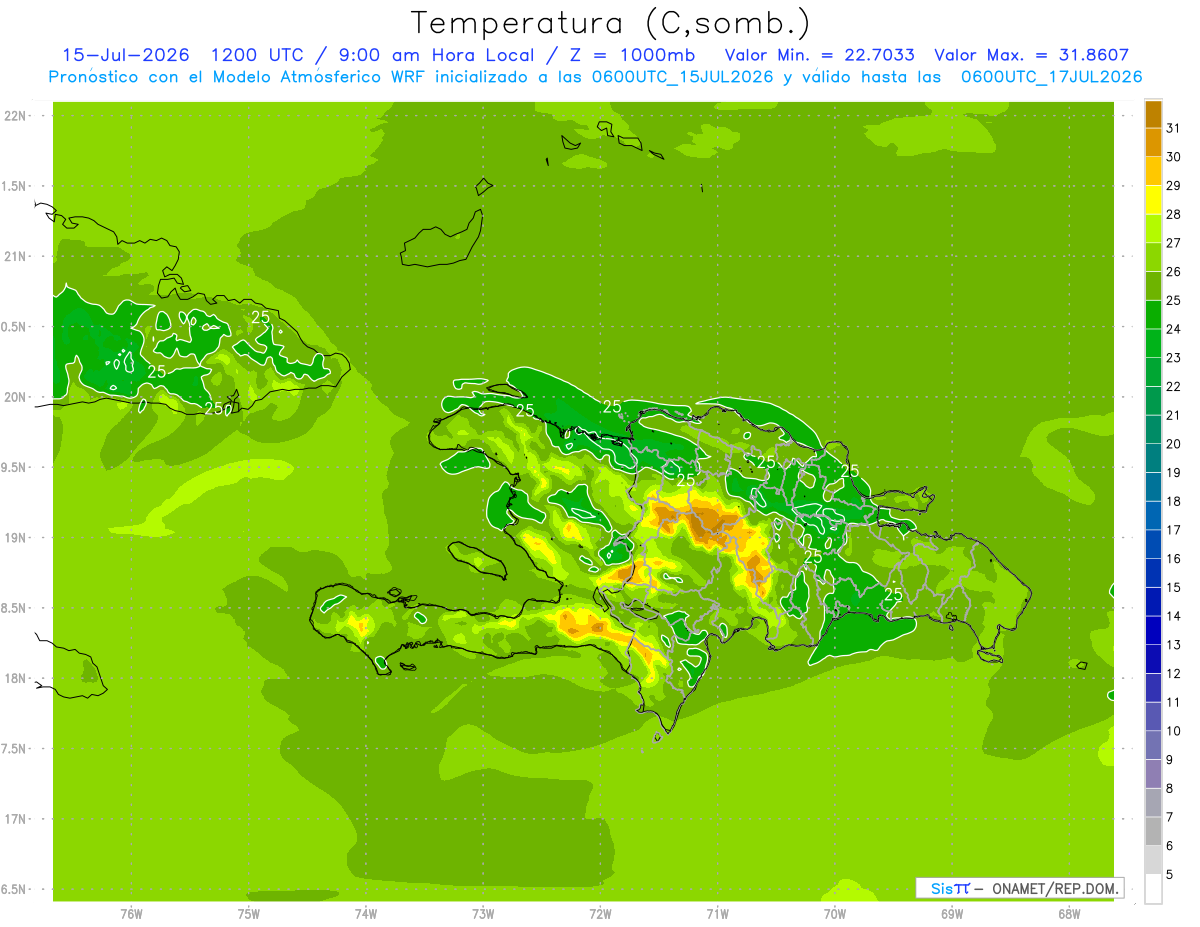
Task: Click the "0.5N" latitude axis label
Action: 15,326
